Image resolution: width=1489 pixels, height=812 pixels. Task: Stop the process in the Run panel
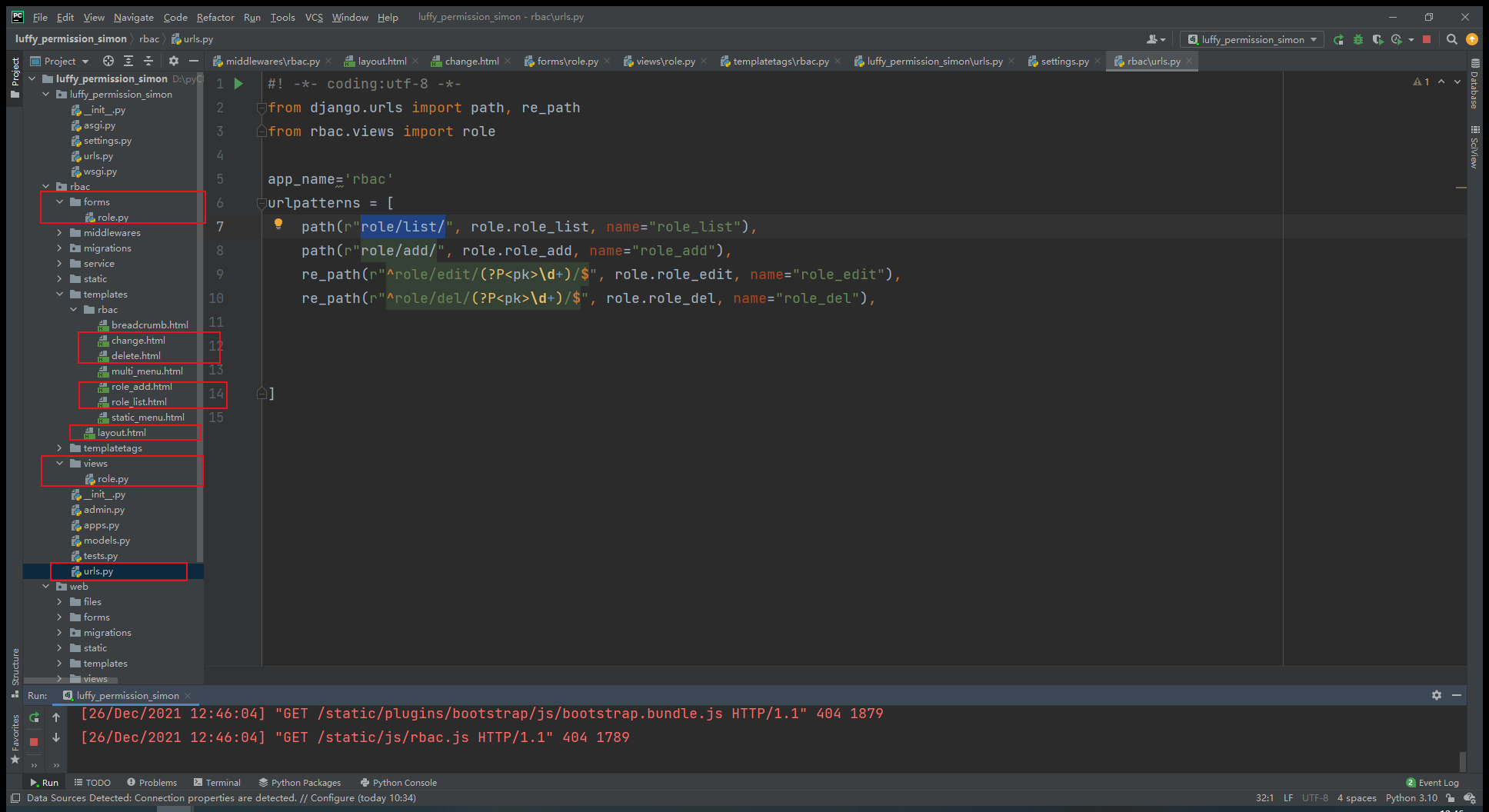point(34,741)
